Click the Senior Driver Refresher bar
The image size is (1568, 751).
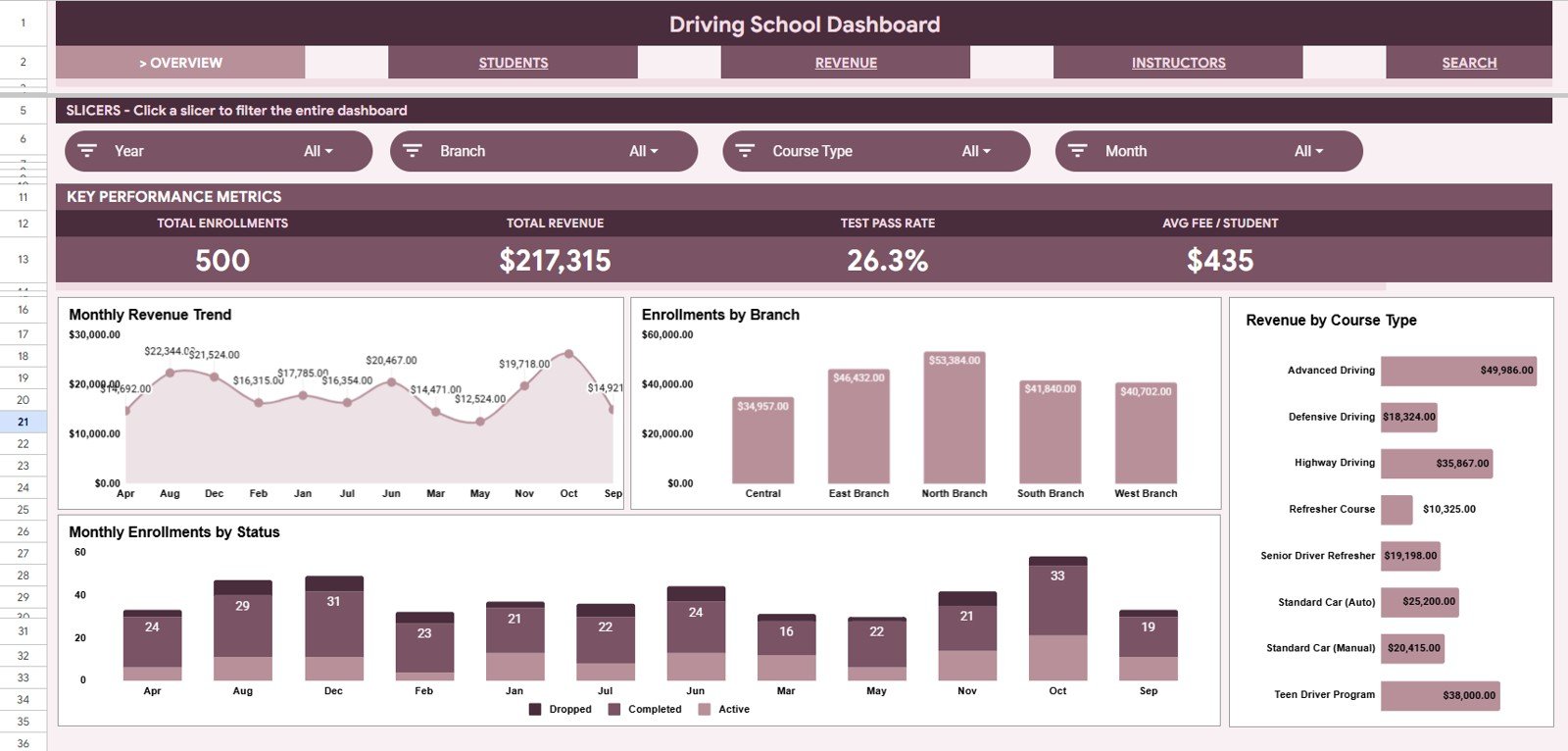(1410, 556)
